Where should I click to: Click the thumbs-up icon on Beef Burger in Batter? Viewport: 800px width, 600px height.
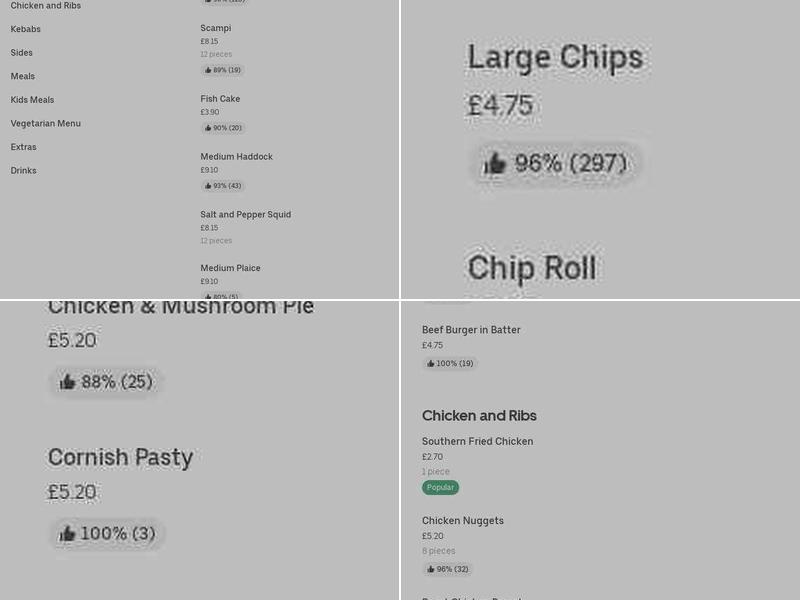[430, 363]
